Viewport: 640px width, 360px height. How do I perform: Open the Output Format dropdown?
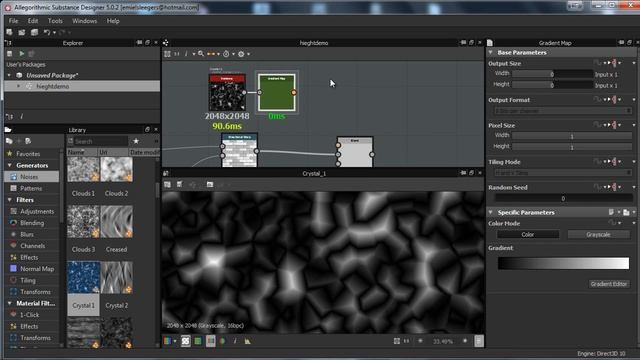563,111
